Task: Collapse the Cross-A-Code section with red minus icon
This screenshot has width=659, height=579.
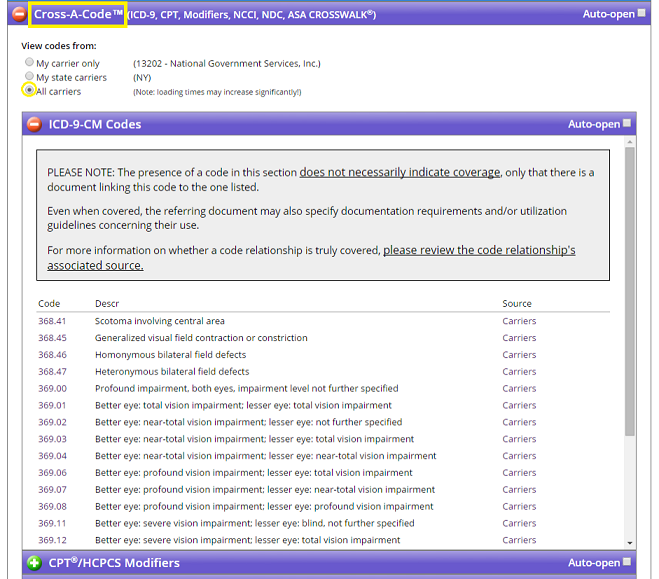Action: 17,14
